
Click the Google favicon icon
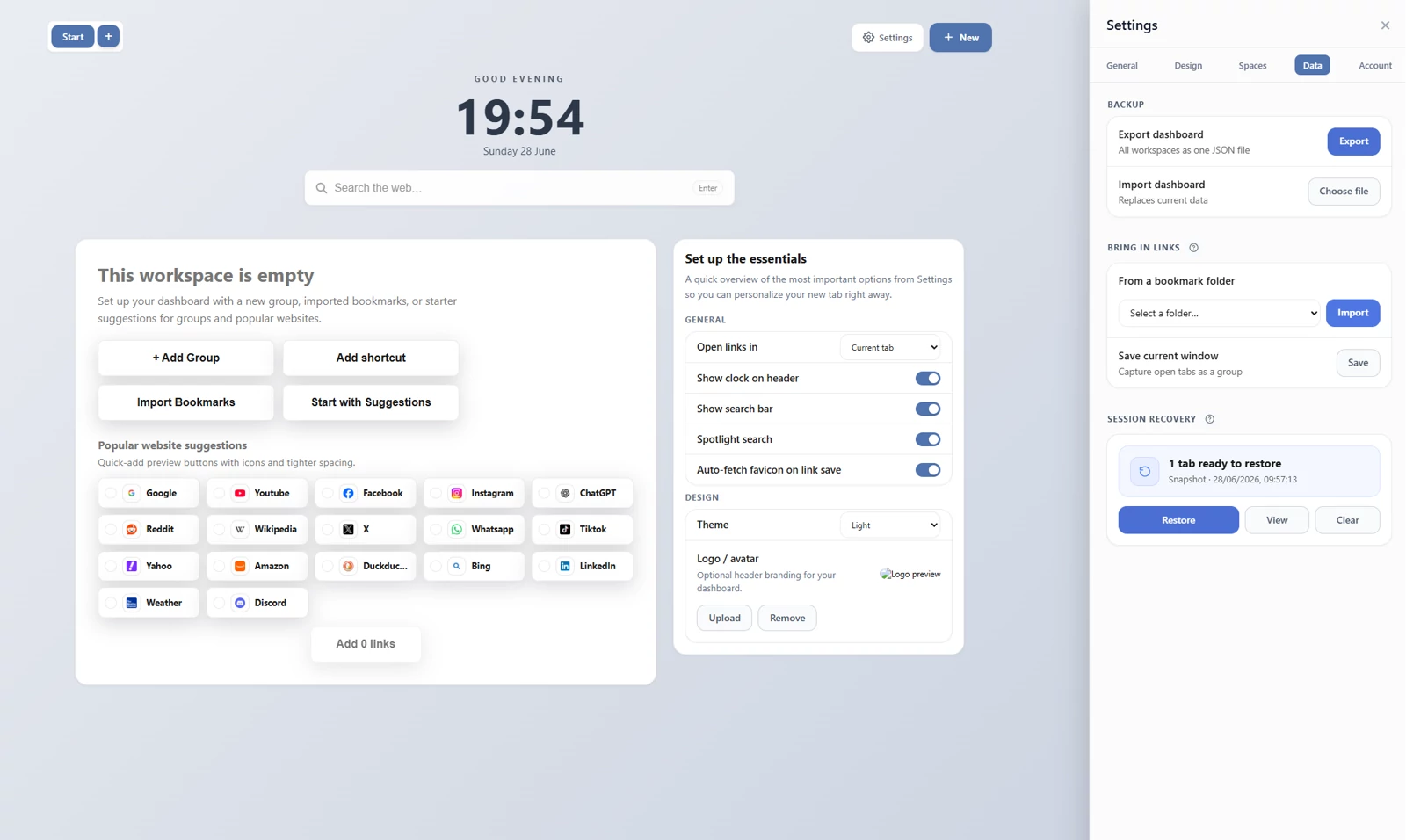click(x=132, y=493)
